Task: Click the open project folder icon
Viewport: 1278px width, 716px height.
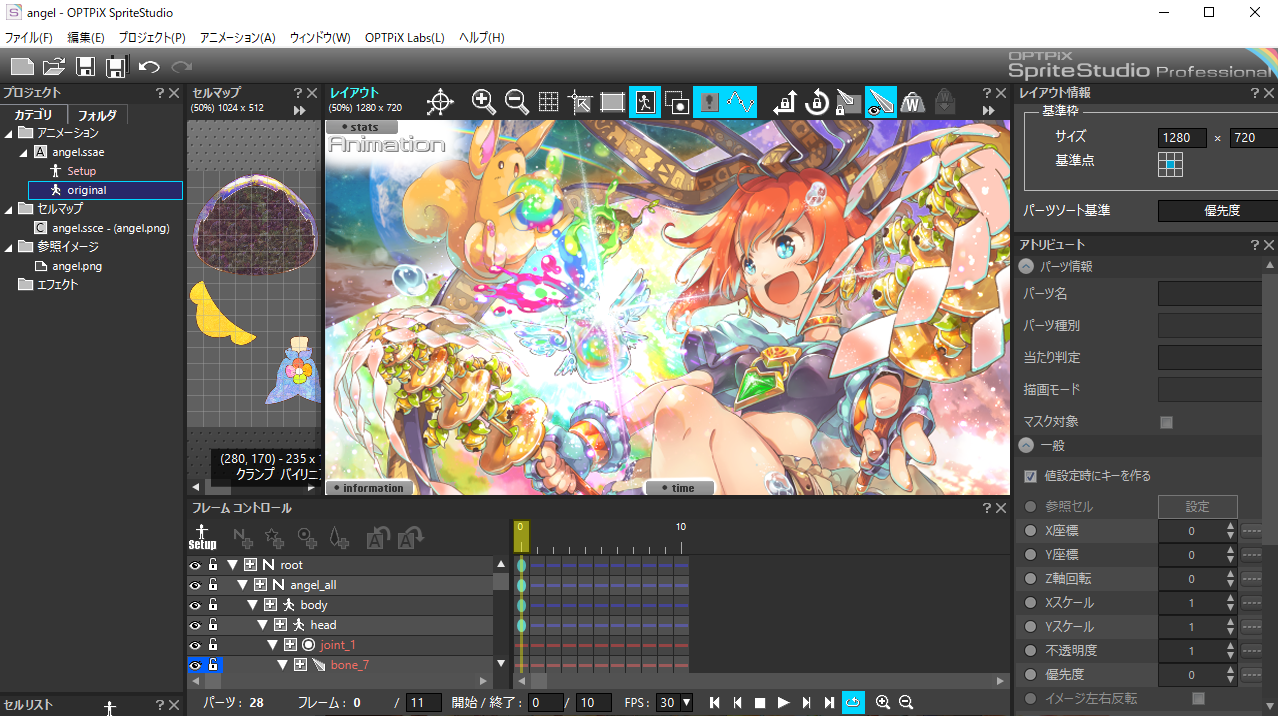Action: [x=54, y=67]
